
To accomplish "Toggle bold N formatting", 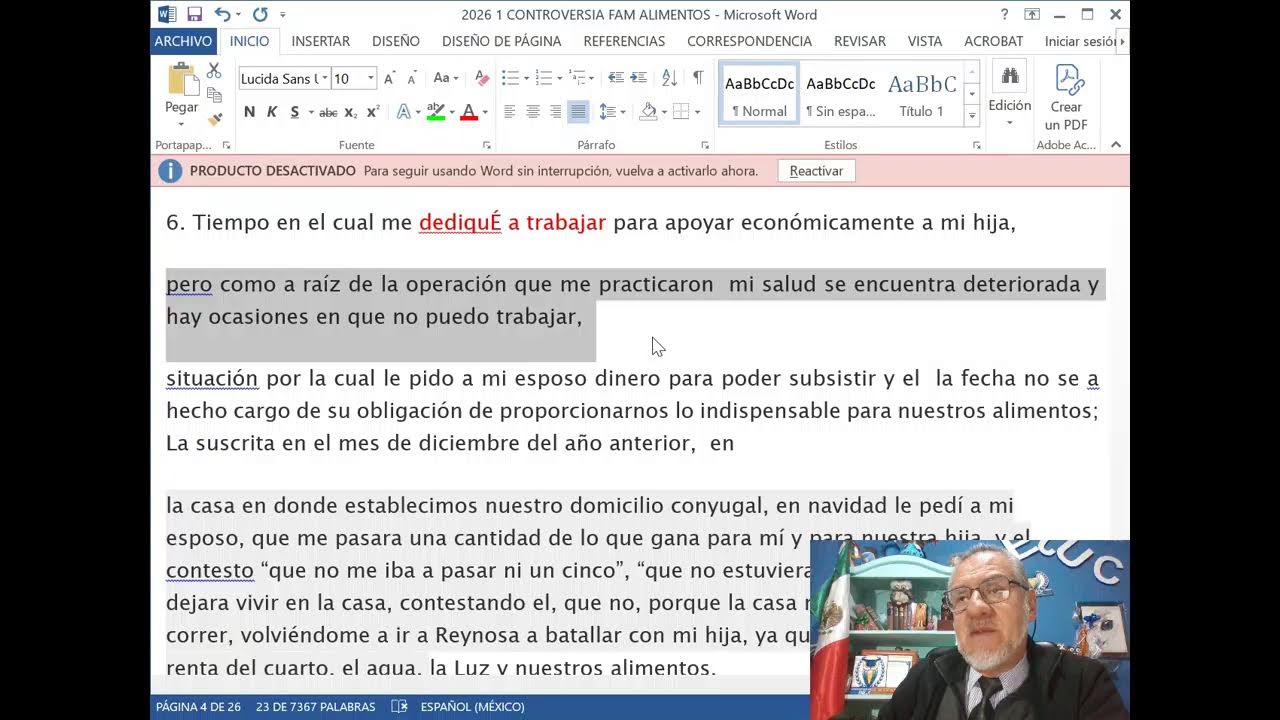I will coord(249,112).
